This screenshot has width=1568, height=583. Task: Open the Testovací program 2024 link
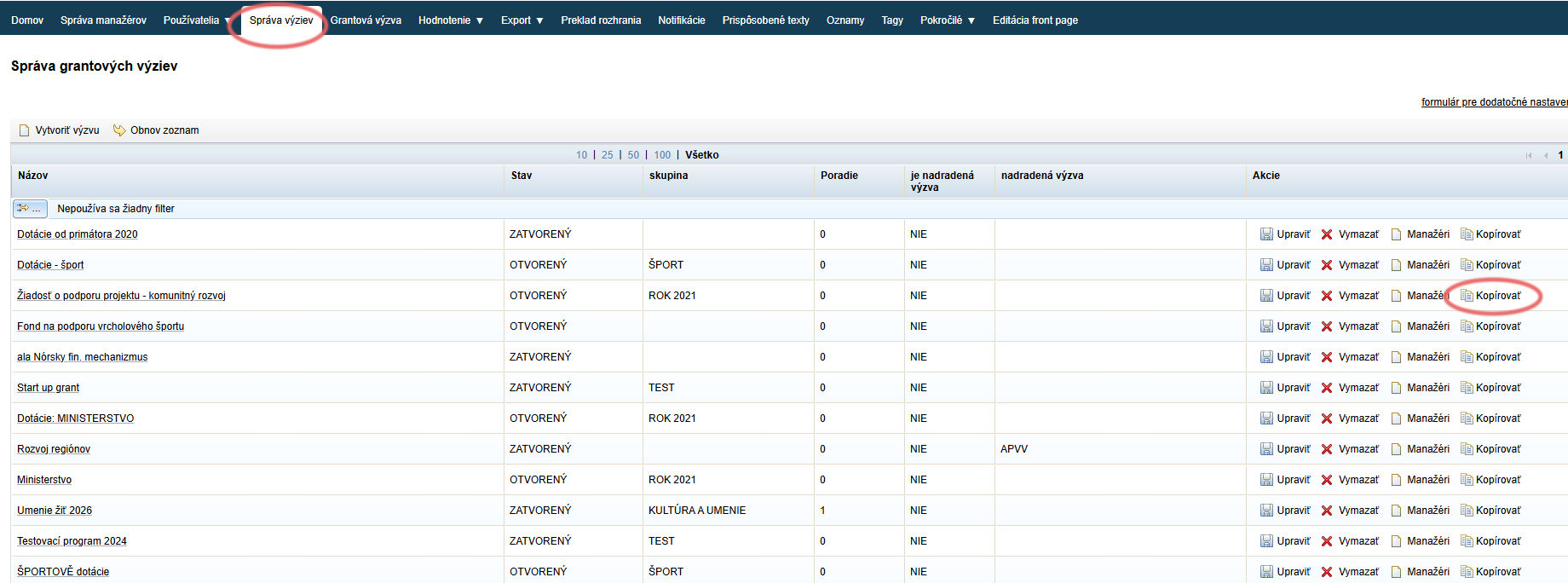pos(72,541)
